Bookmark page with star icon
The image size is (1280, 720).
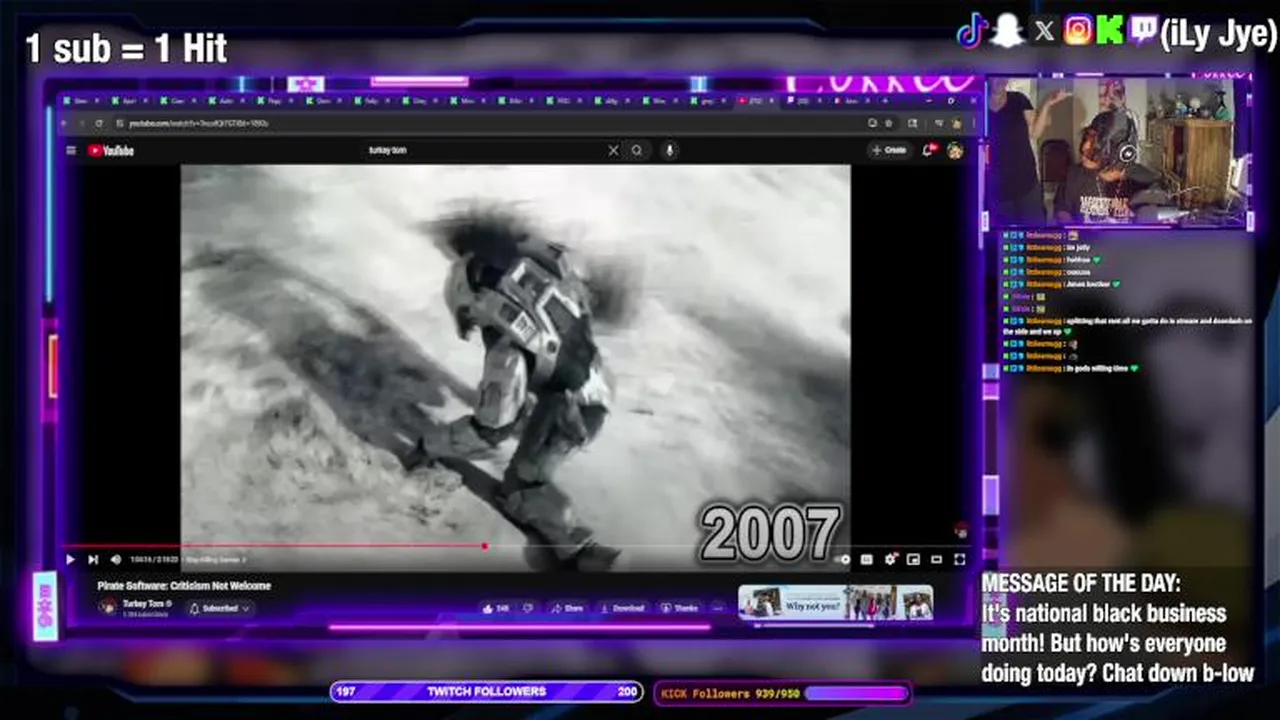click(889, 123)
